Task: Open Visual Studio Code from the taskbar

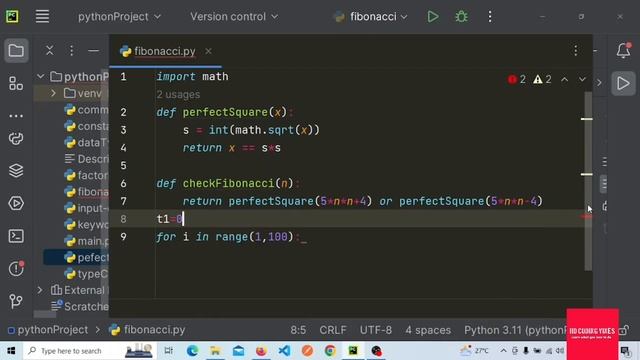Action: coord(284,351)
